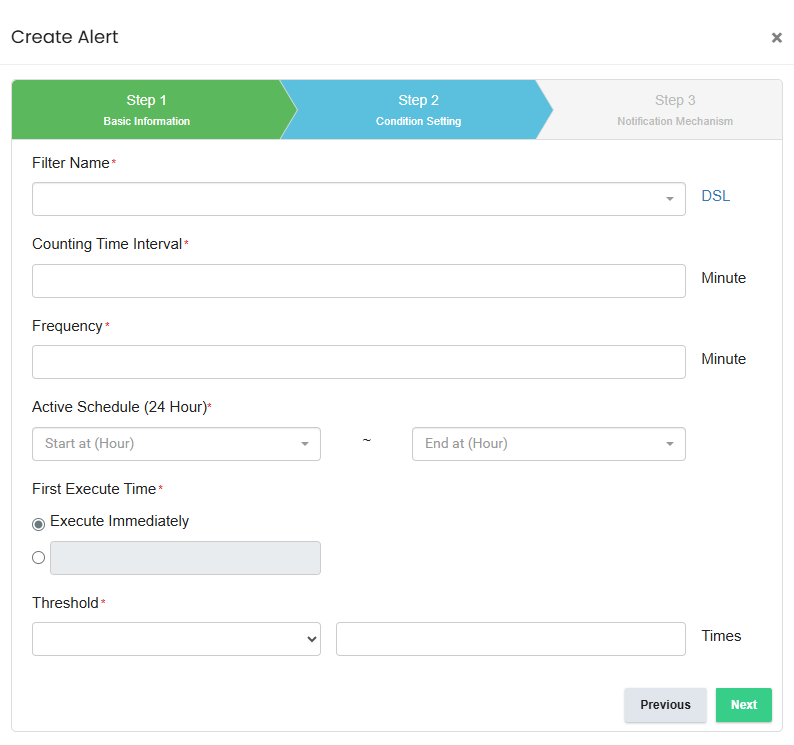
Task: Open the Filter Name dropdown
Action: 359,199
